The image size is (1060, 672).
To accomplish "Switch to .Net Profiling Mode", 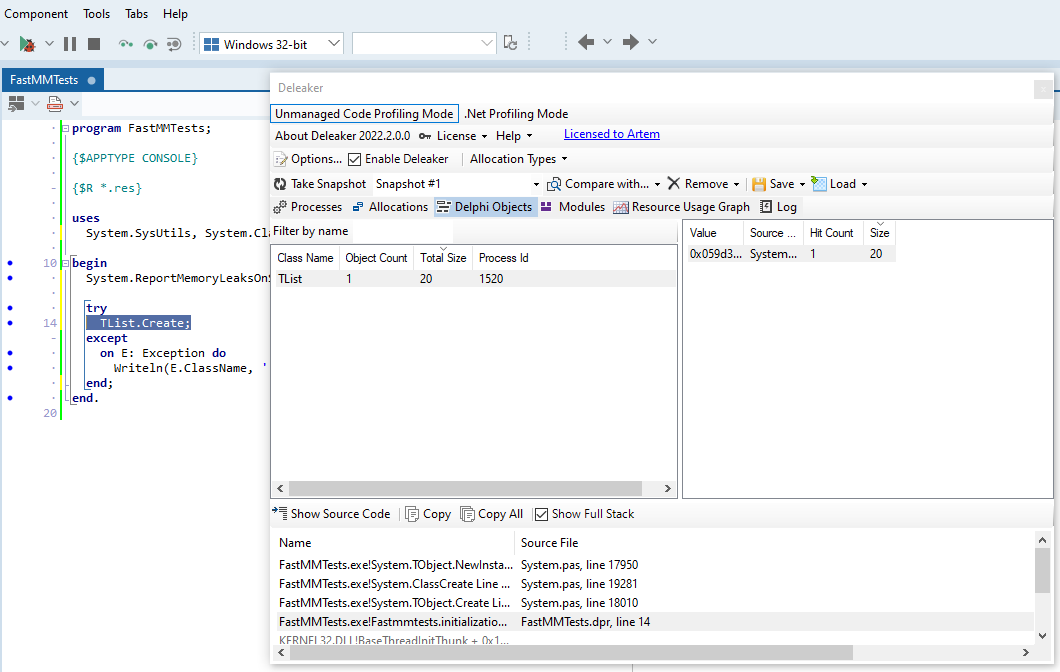I will click(x=516, y=114).
